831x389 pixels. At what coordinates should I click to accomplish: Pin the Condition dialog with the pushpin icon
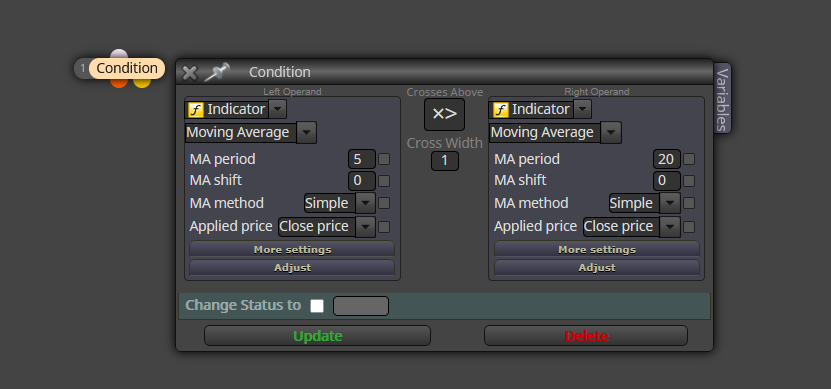(x=217, y=72)
